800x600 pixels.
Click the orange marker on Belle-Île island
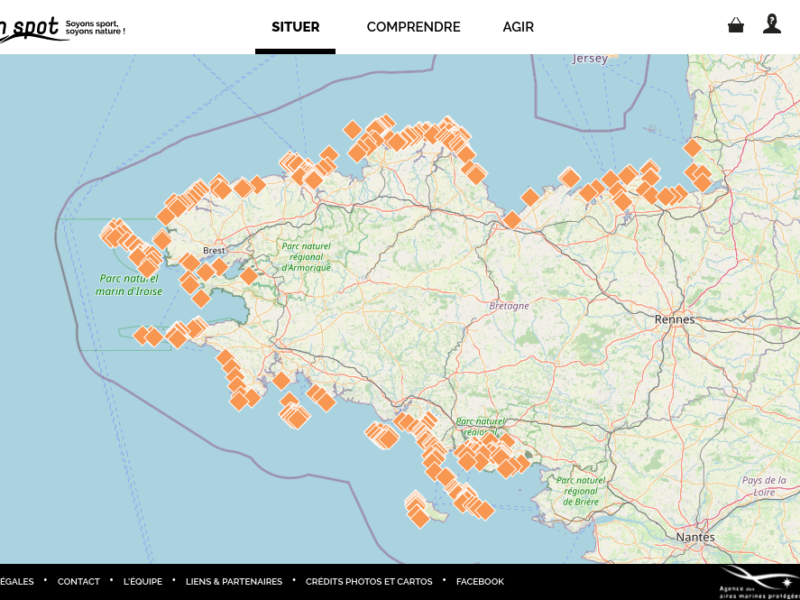419,516
